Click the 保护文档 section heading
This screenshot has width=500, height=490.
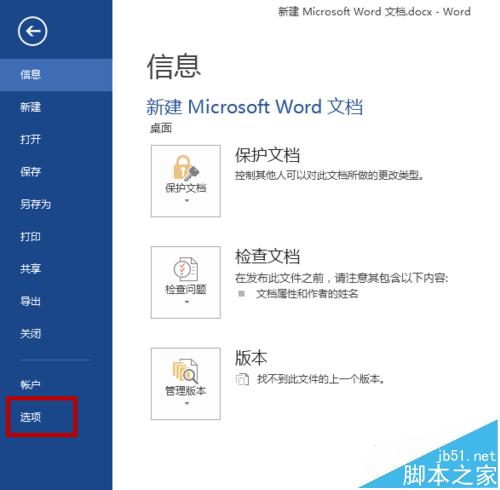click(x=267, y=155)
